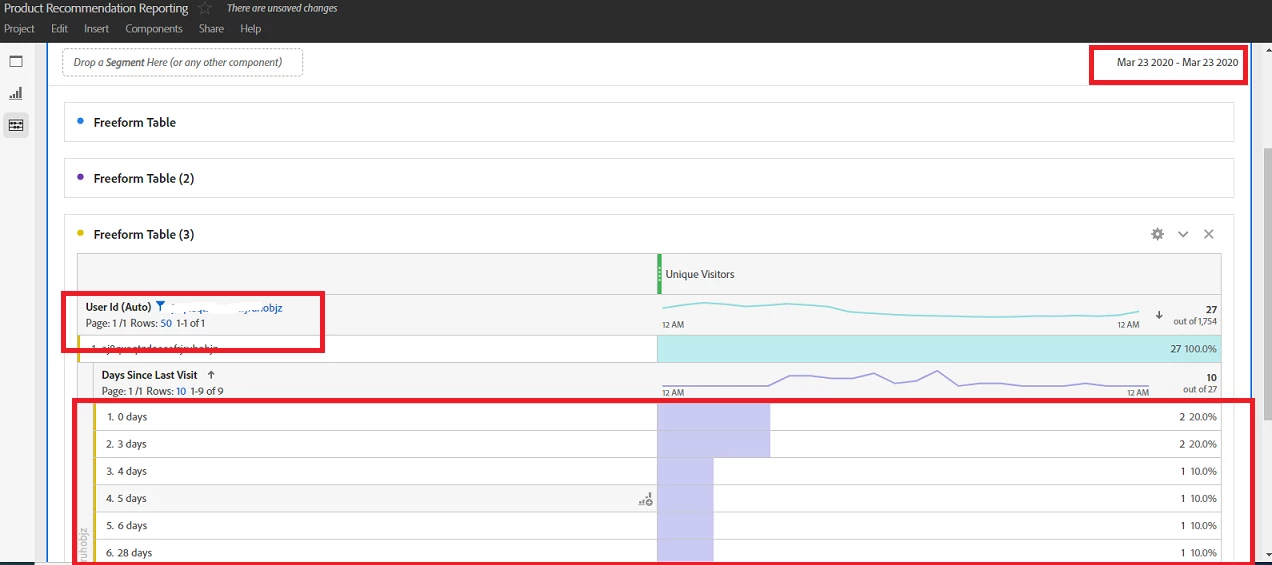This screenshot has width=1272, height=565.
Task: Click the Drop a Segment Here zone
Action: 182,62
